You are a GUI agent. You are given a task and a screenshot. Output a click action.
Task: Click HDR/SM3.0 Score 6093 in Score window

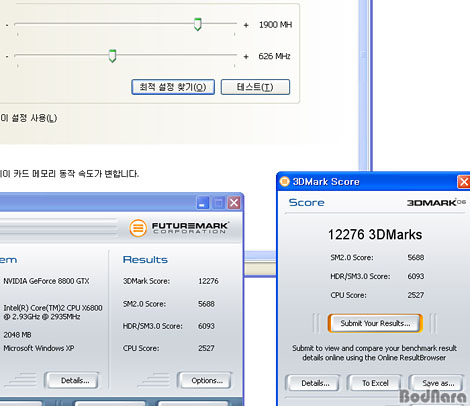416,276
